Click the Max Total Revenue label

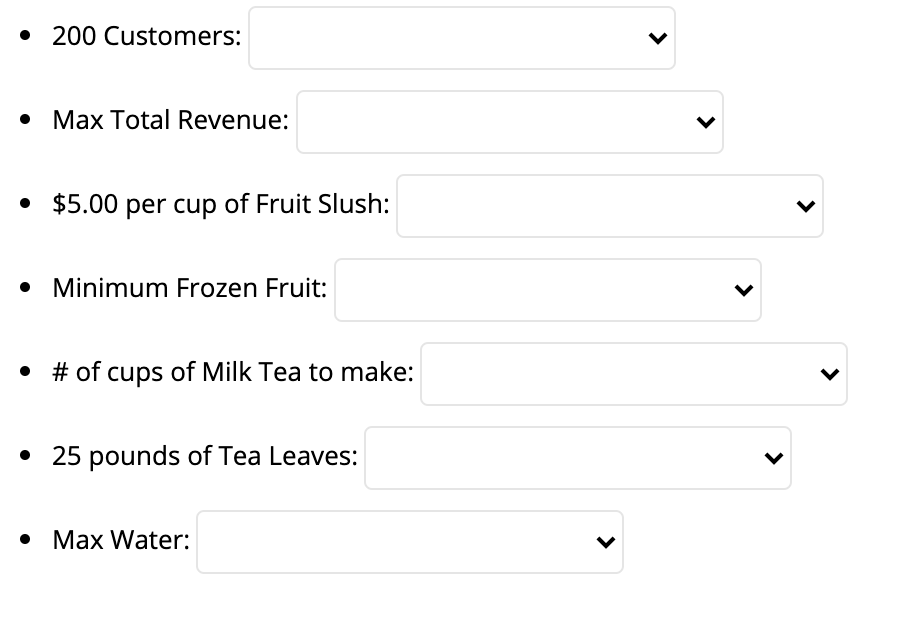[x=170, y=120]
